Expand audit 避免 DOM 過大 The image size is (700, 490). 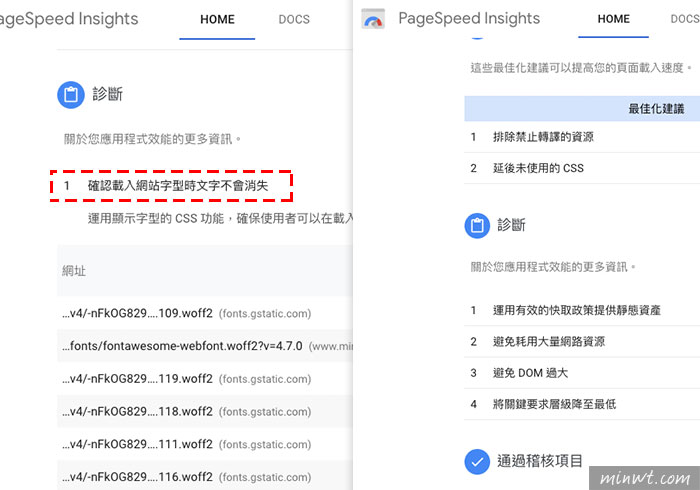coord(582,373)
